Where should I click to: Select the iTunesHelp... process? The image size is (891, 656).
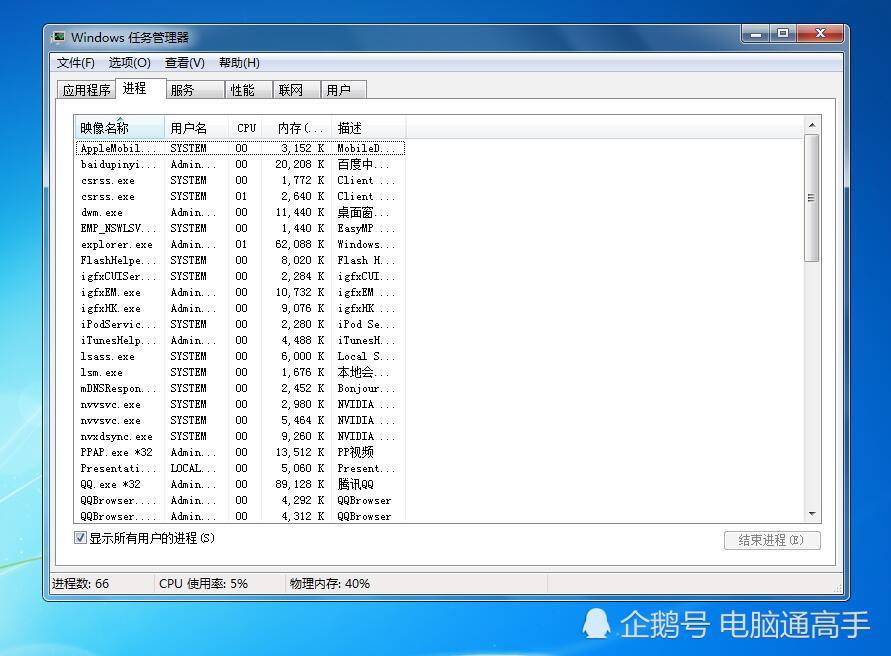click(240, 340)
